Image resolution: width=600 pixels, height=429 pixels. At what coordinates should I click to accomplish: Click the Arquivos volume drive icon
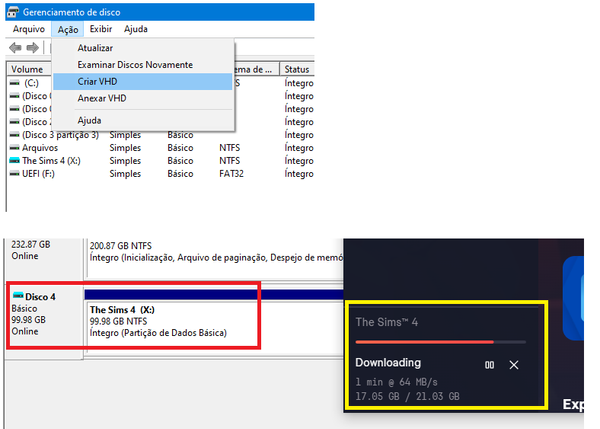pyautogui.click(x=15, y=148)
